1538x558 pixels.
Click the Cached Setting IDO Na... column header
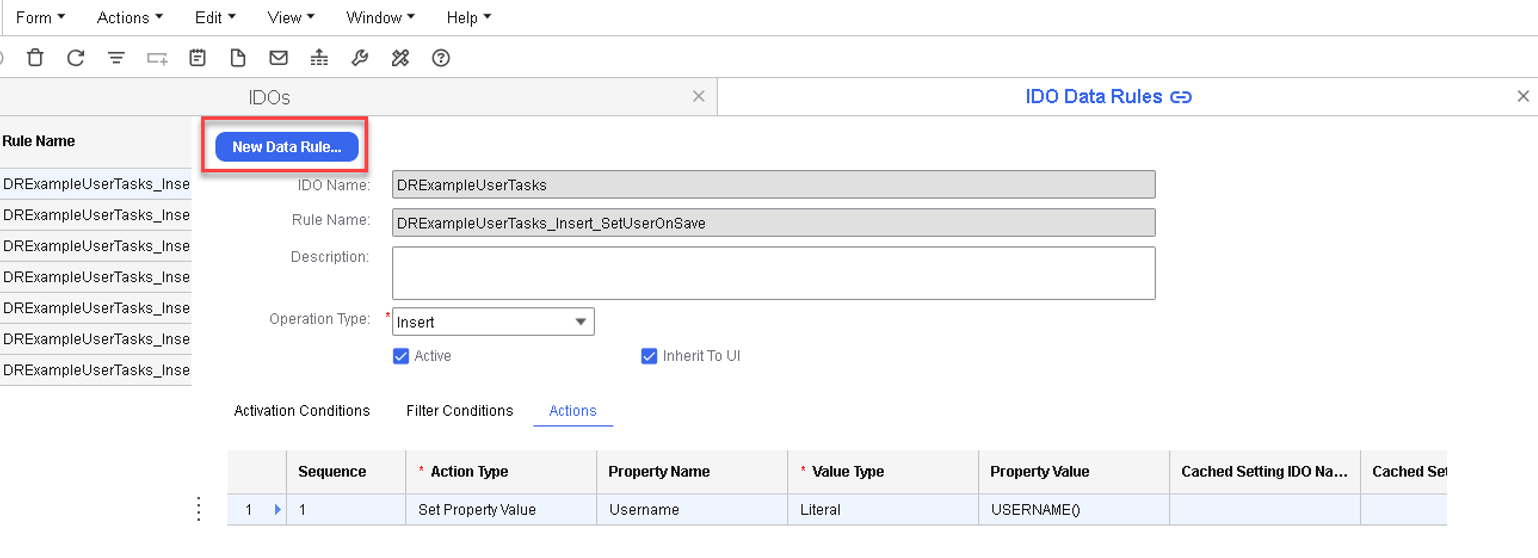click(1265, 472)
